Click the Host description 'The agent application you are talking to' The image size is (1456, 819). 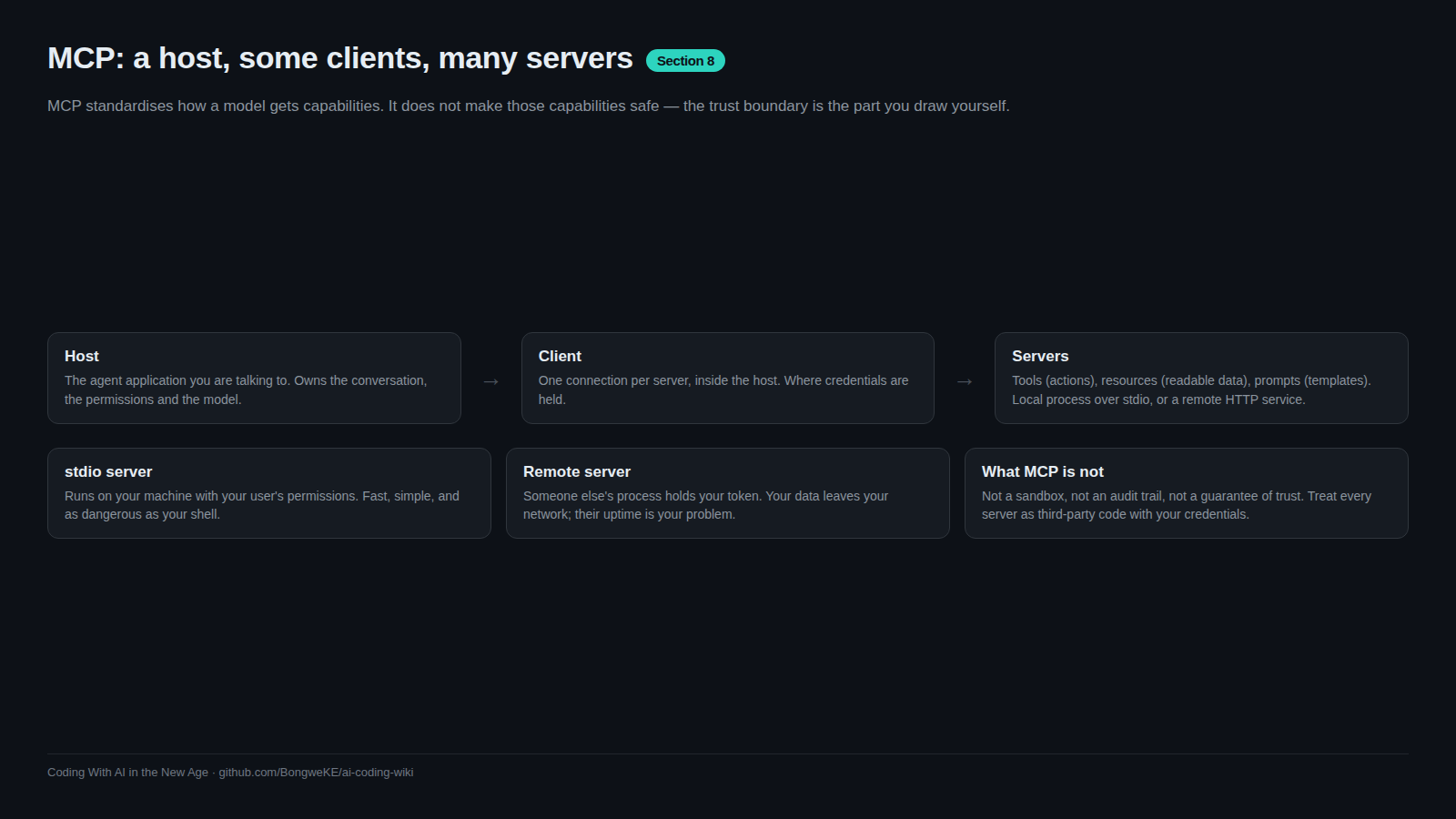click(177, 380)
